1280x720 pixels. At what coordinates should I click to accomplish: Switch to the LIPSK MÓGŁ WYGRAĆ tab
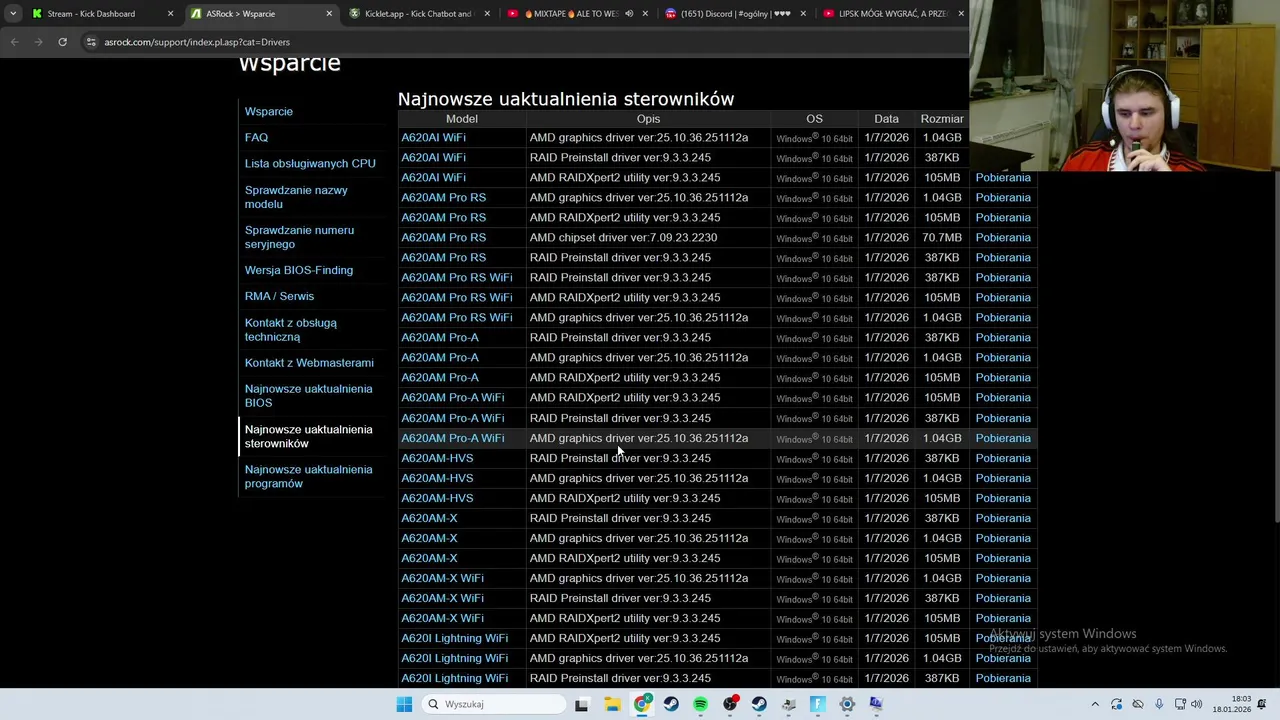click(893, 14)
